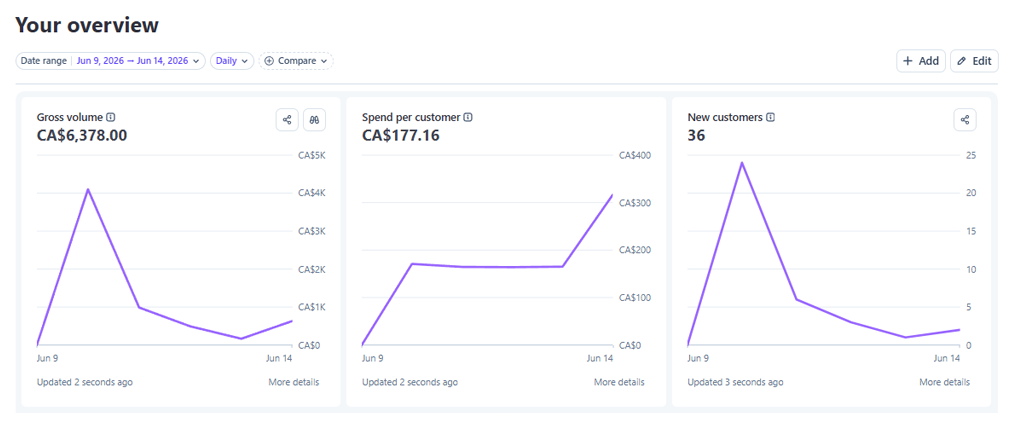1017x429 pixels.
Task: Click the CA$6,378.00 gross volume total
Action: click(x=82, y=136)
